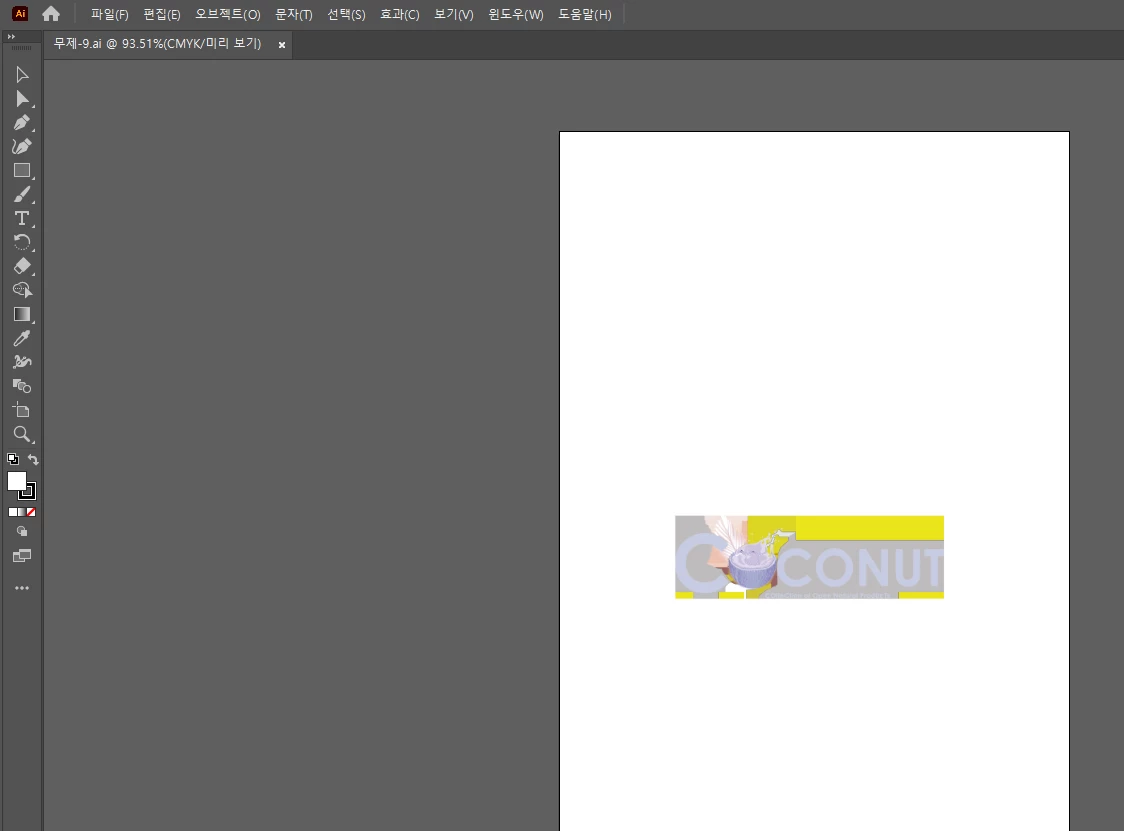Open the 효과(C) menu
This screenshot has width=1124, height=831.
(x=399, y=14)
